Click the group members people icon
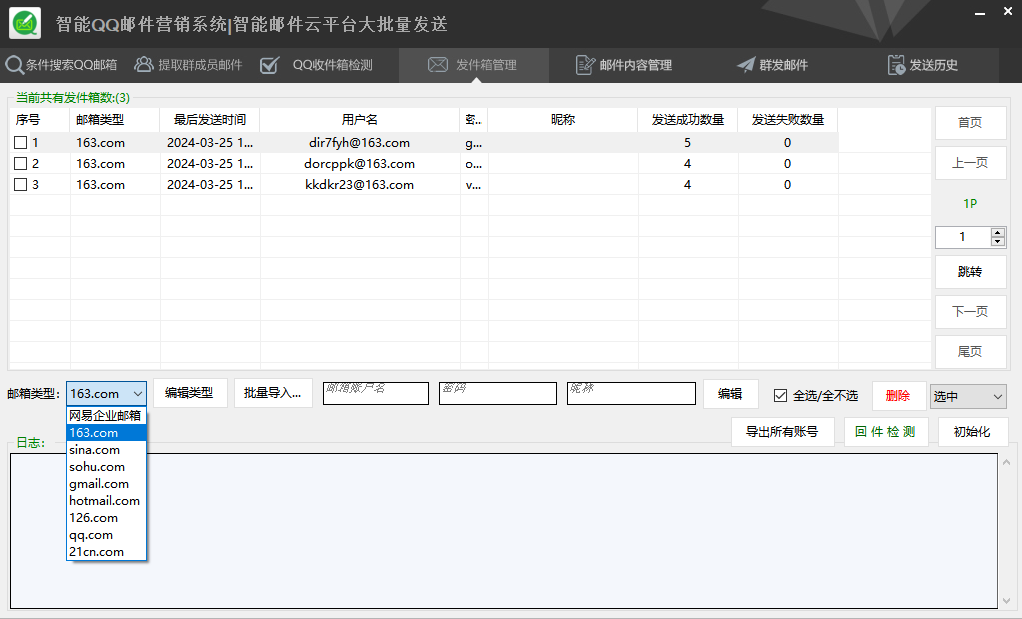 143,64
